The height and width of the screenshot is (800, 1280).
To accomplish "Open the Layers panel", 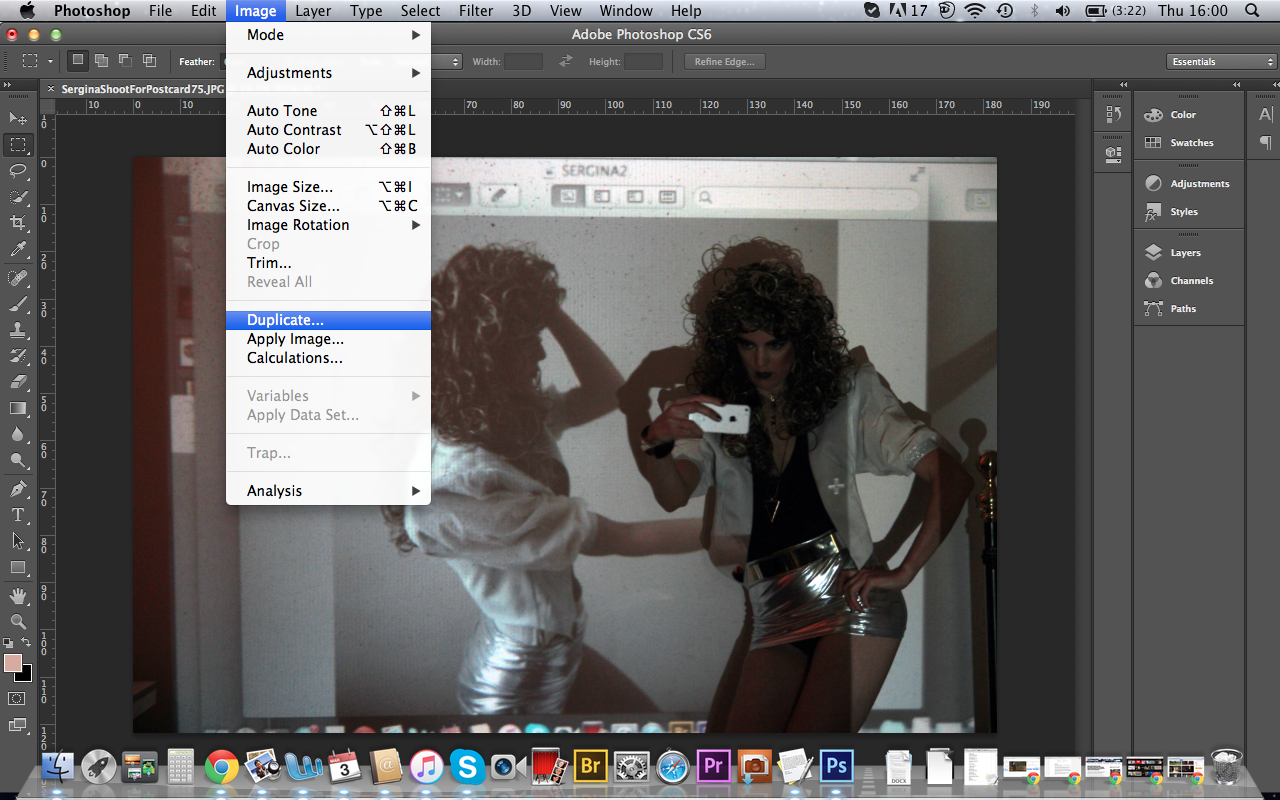I will coord(1185,253).
